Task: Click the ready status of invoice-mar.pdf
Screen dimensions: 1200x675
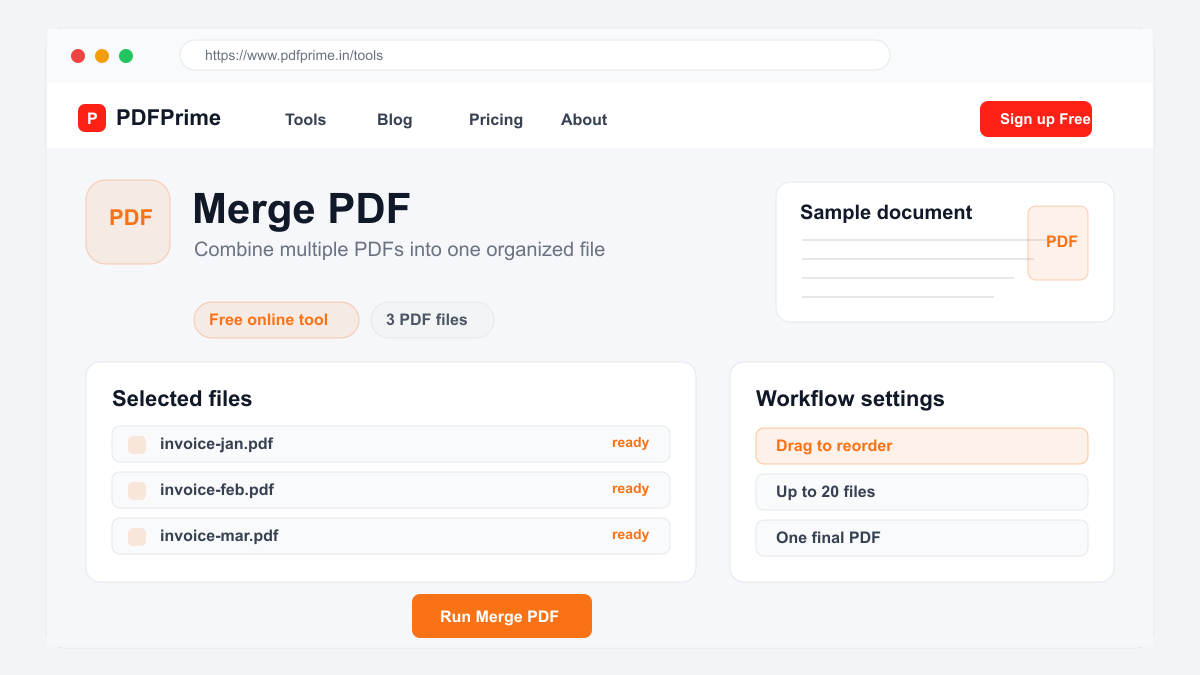Action: (x=631, y=535)
